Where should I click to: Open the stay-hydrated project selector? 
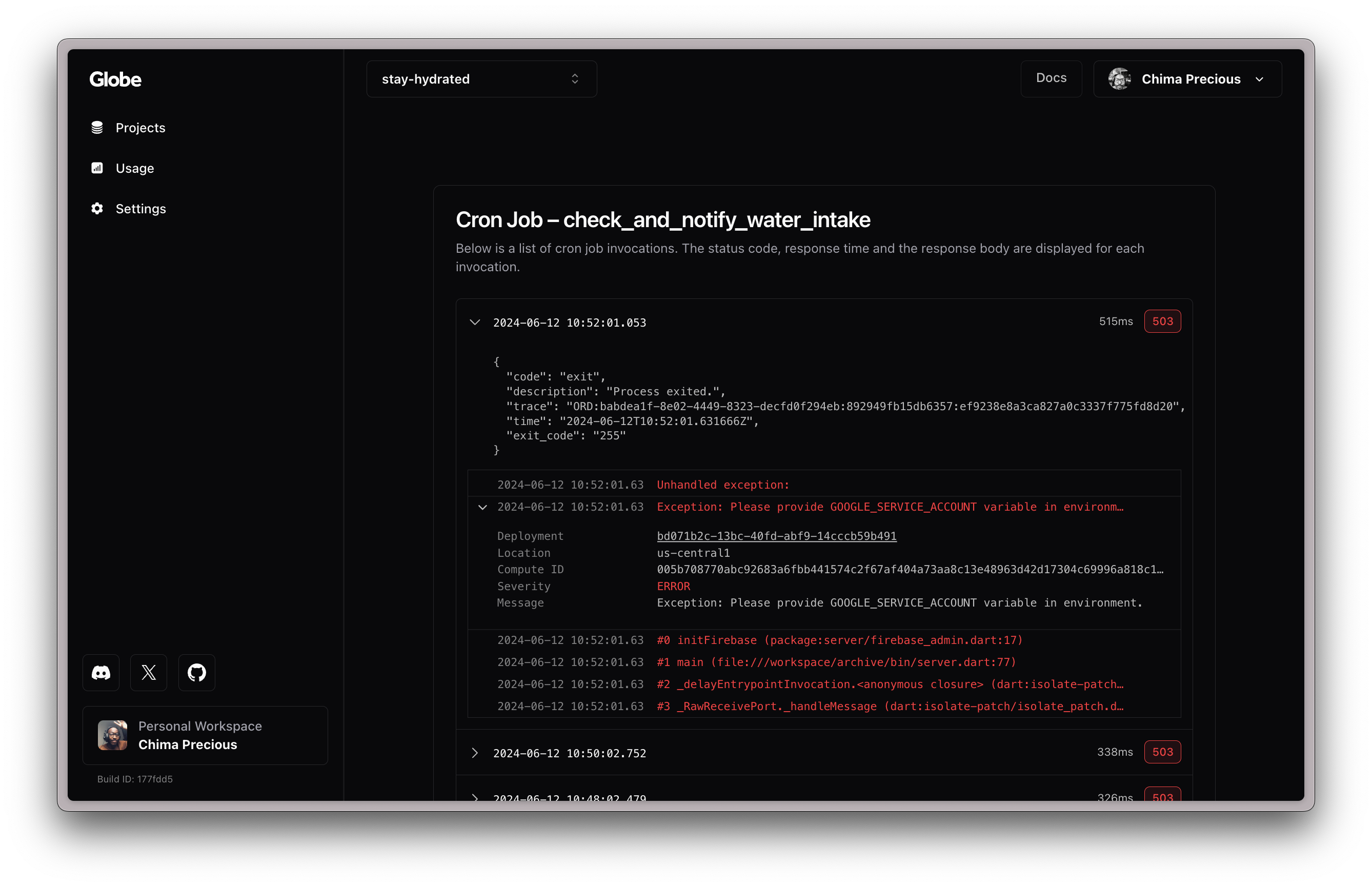click(x=481, y=79)
